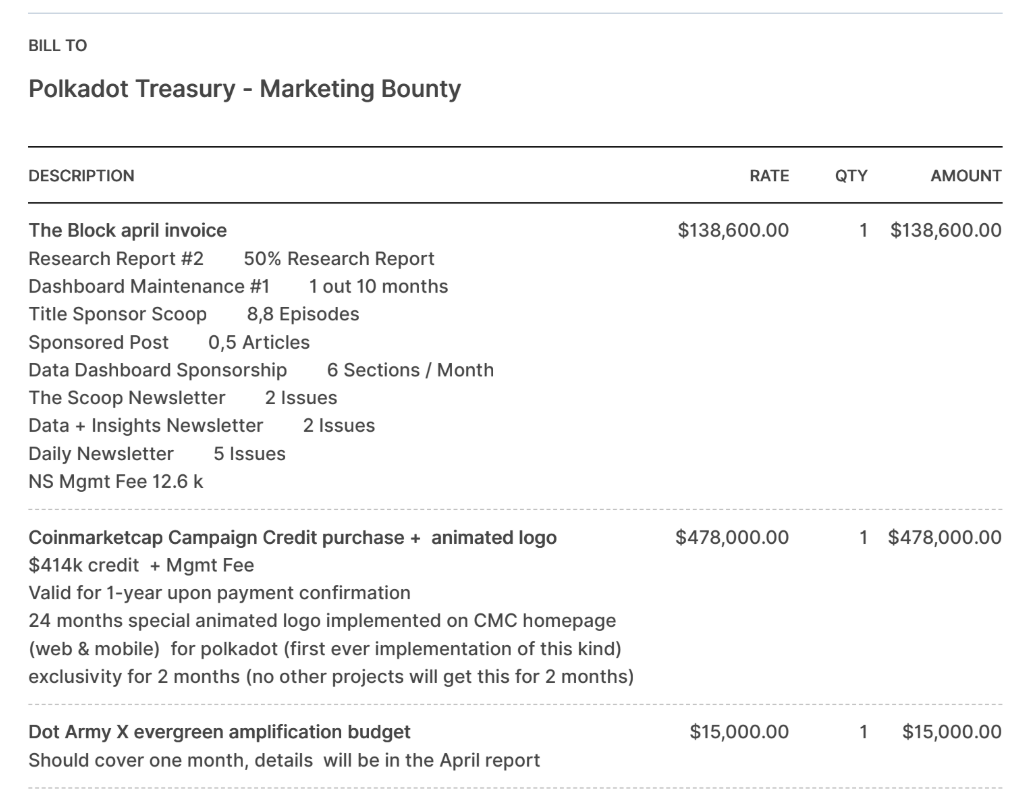The image size is (1030, 792).
Task: Select the $478,000.00 amount value
Action: (945, 537)
